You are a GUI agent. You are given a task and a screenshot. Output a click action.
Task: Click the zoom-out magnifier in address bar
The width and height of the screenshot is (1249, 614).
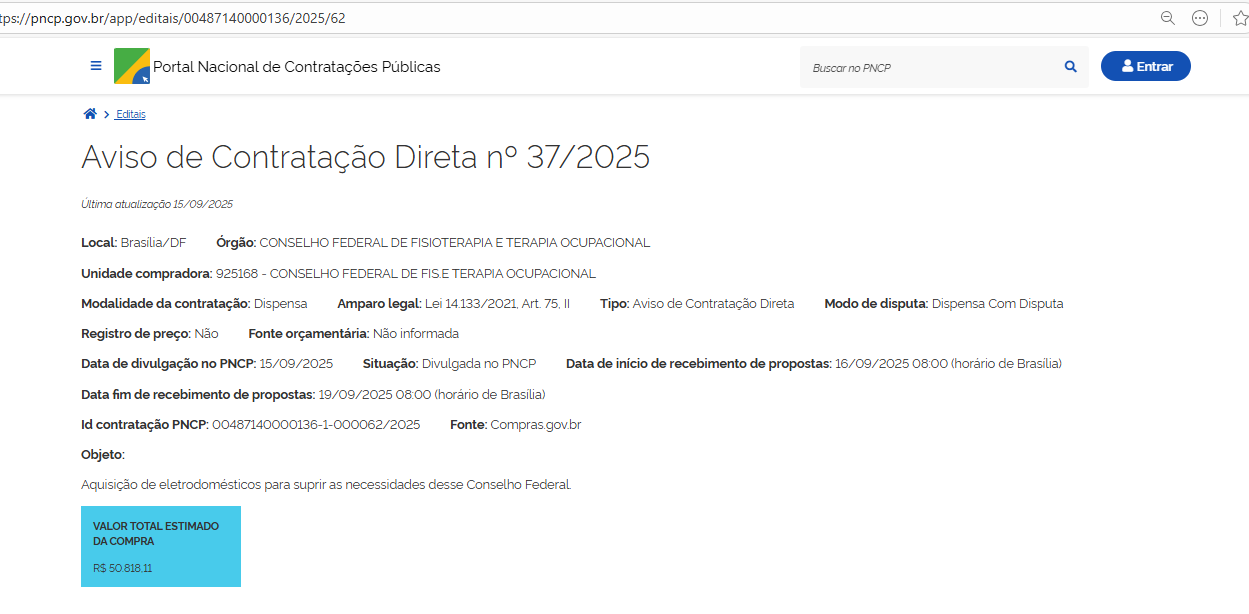click(1167, 18)
